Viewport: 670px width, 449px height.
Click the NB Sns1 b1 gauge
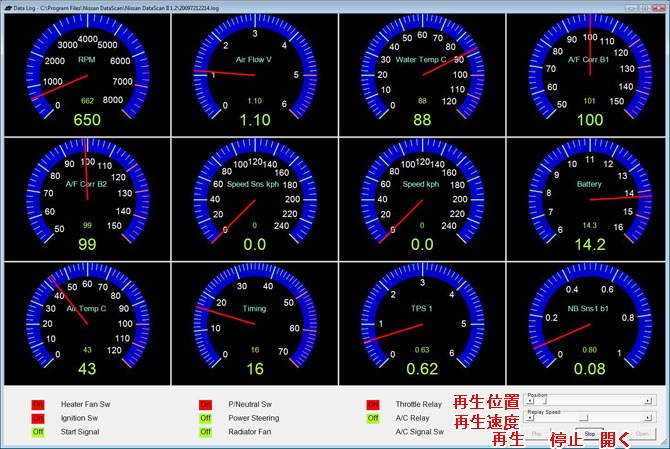coord(589,321)
